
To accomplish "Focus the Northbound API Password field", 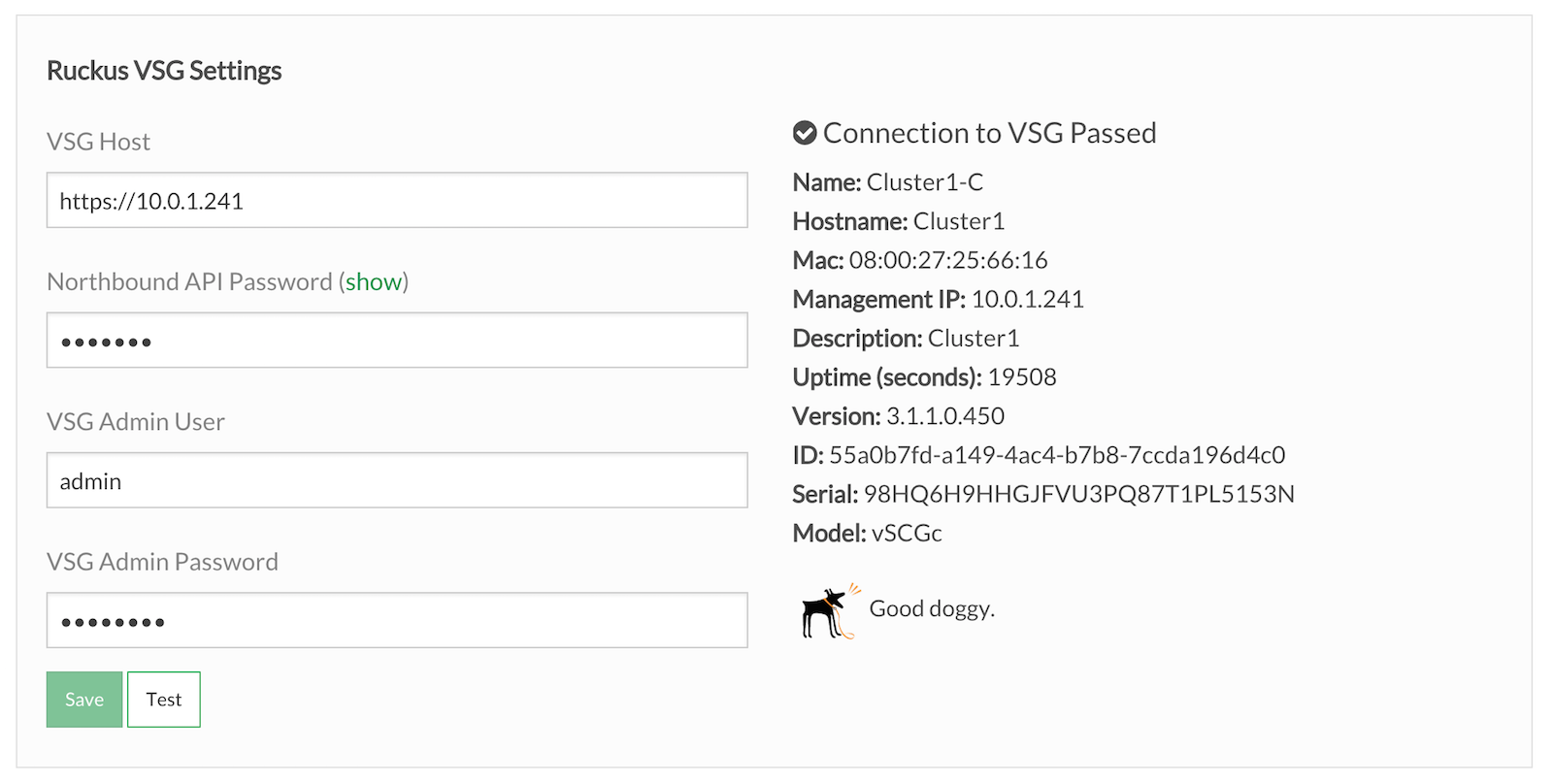I will point(397,340).
